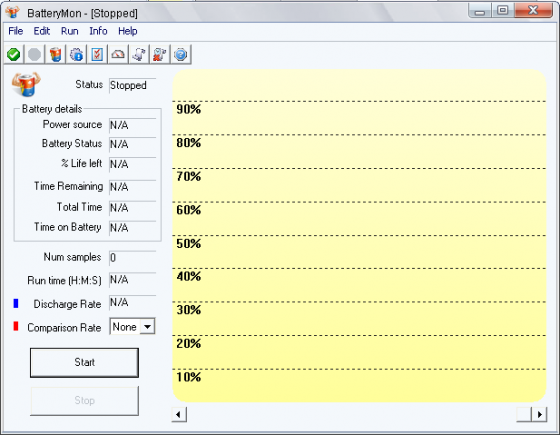Open the File menu

coord(16,31)
